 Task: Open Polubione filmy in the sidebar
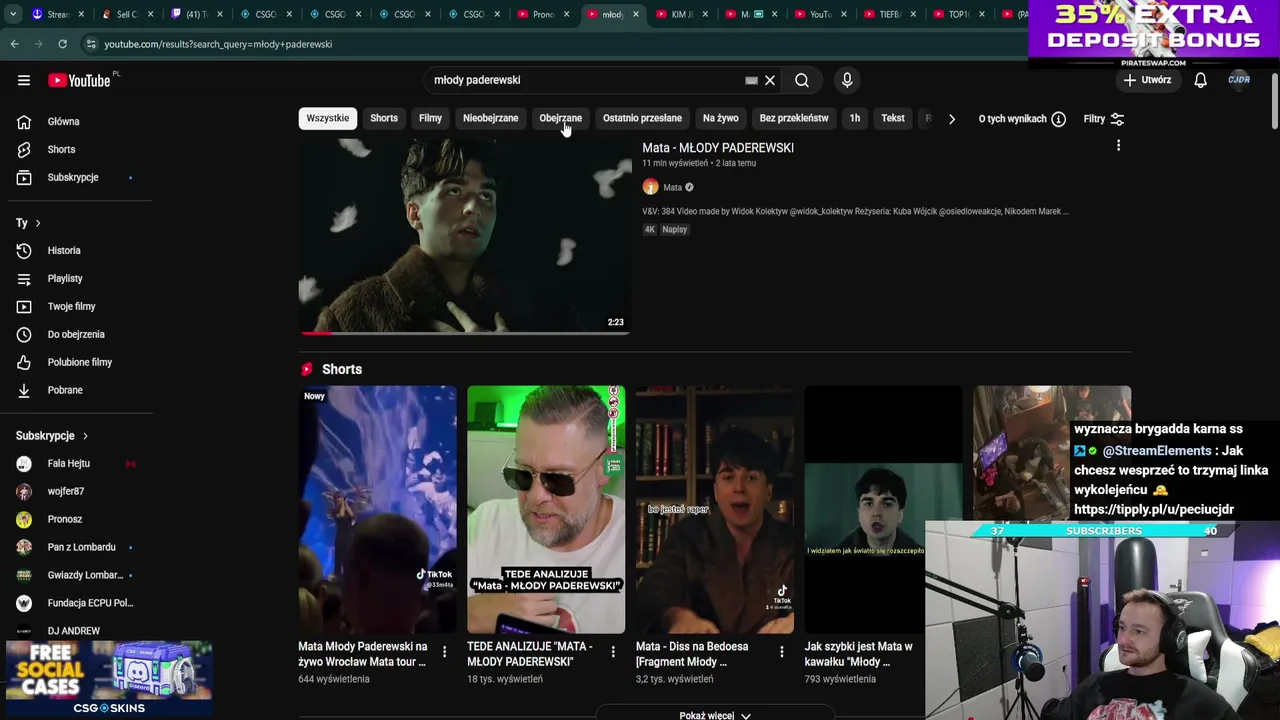tap(78, 362)
